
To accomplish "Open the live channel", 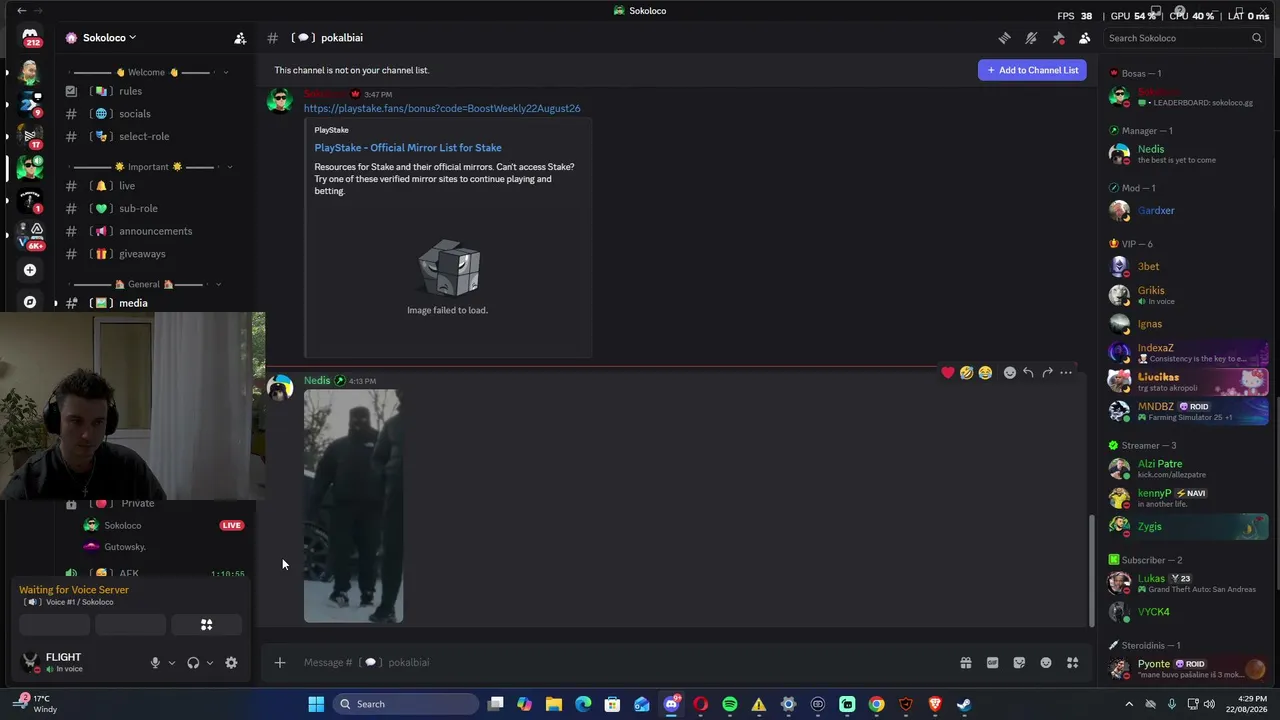I will click(127, 186).
